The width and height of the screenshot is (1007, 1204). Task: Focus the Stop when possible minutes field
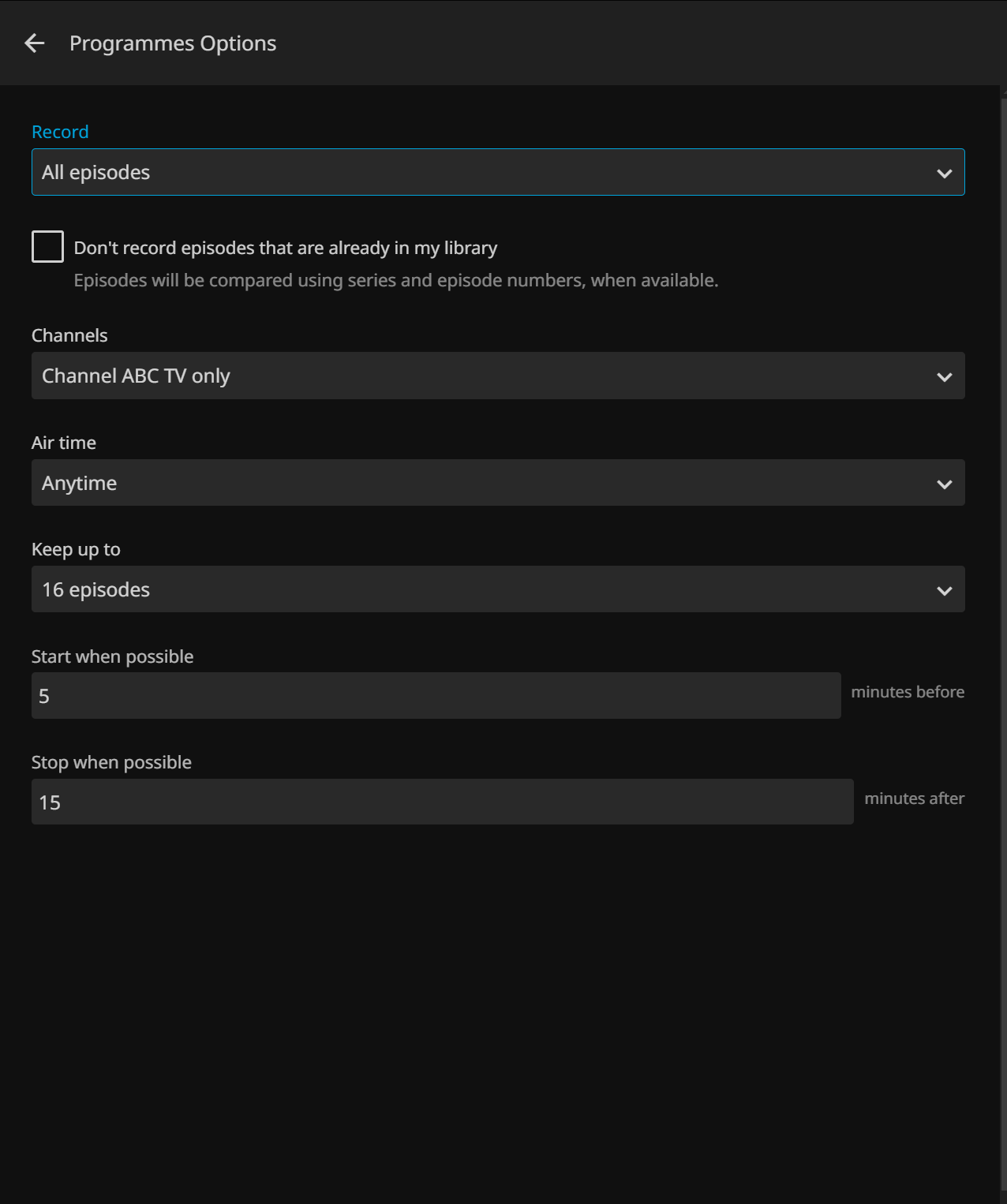coord(442,802)
